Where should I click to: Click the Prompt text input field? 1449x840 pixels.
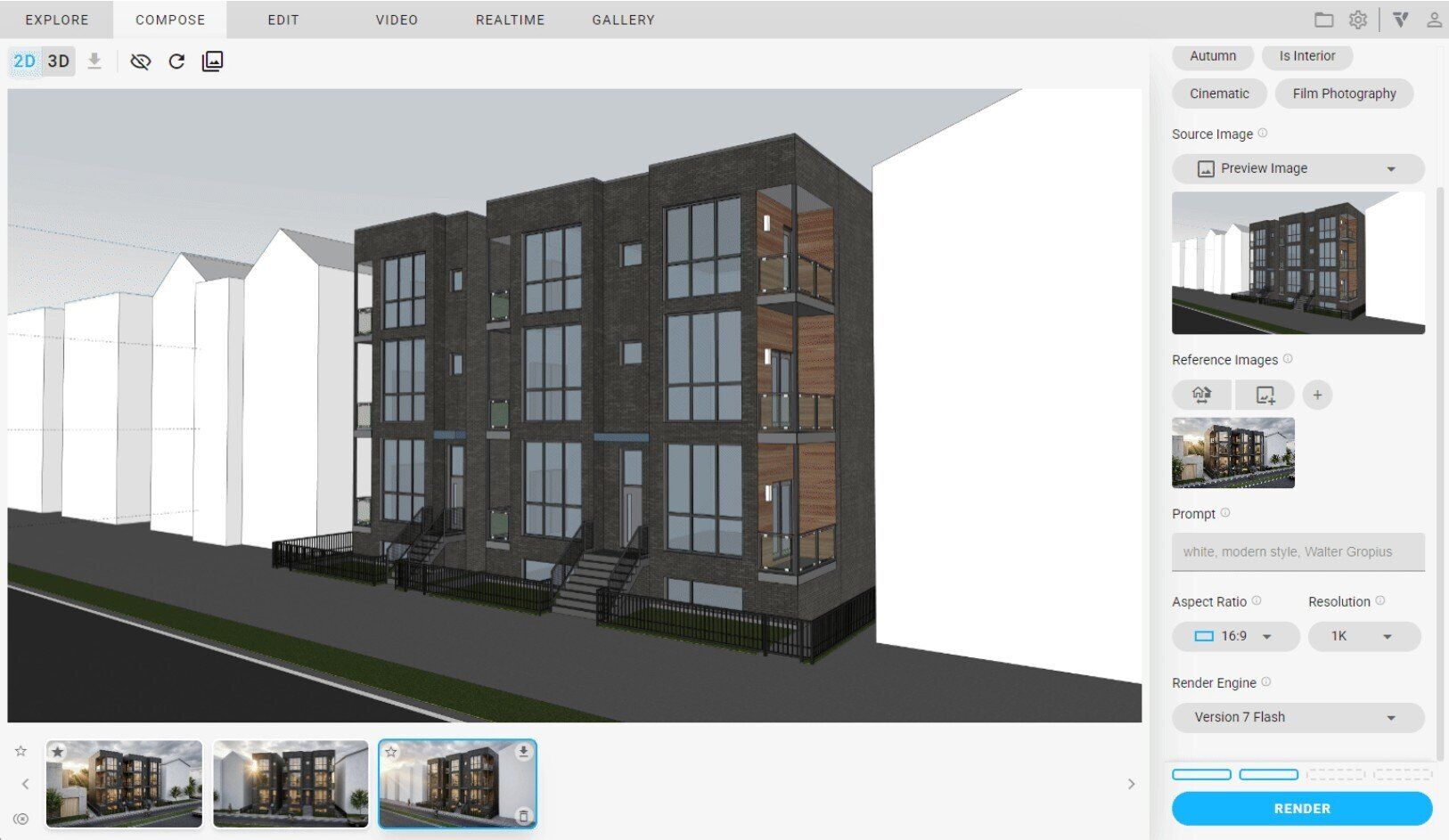(1298, 551)
